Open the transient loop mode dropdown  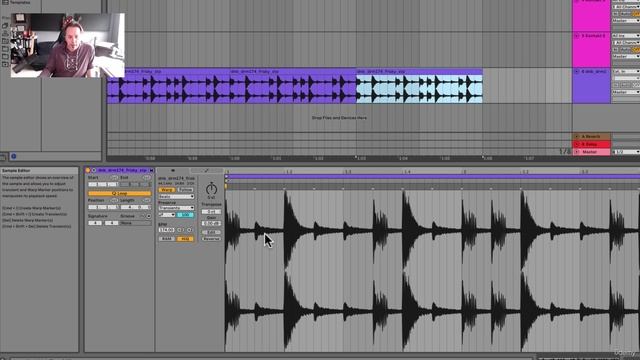click(x=167, y=215)
